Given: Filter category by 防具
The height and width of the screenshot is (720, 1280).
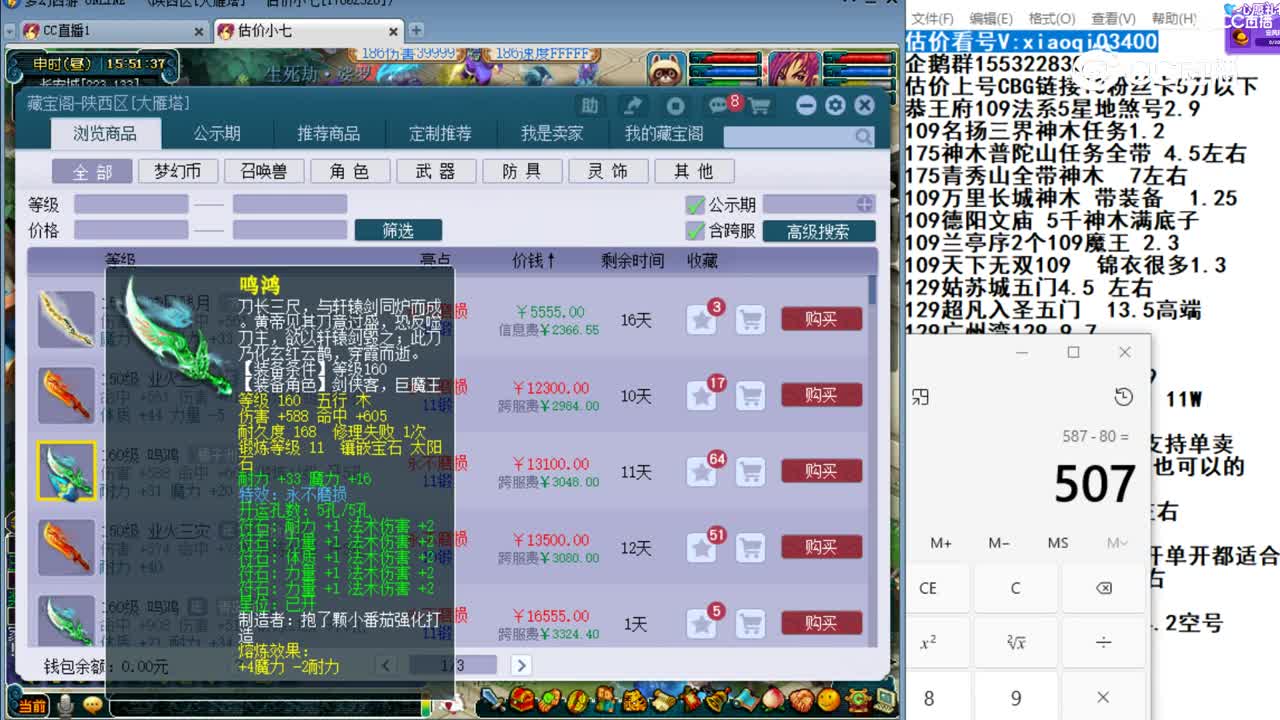Looking at the screenshot, I should point(521,171).
